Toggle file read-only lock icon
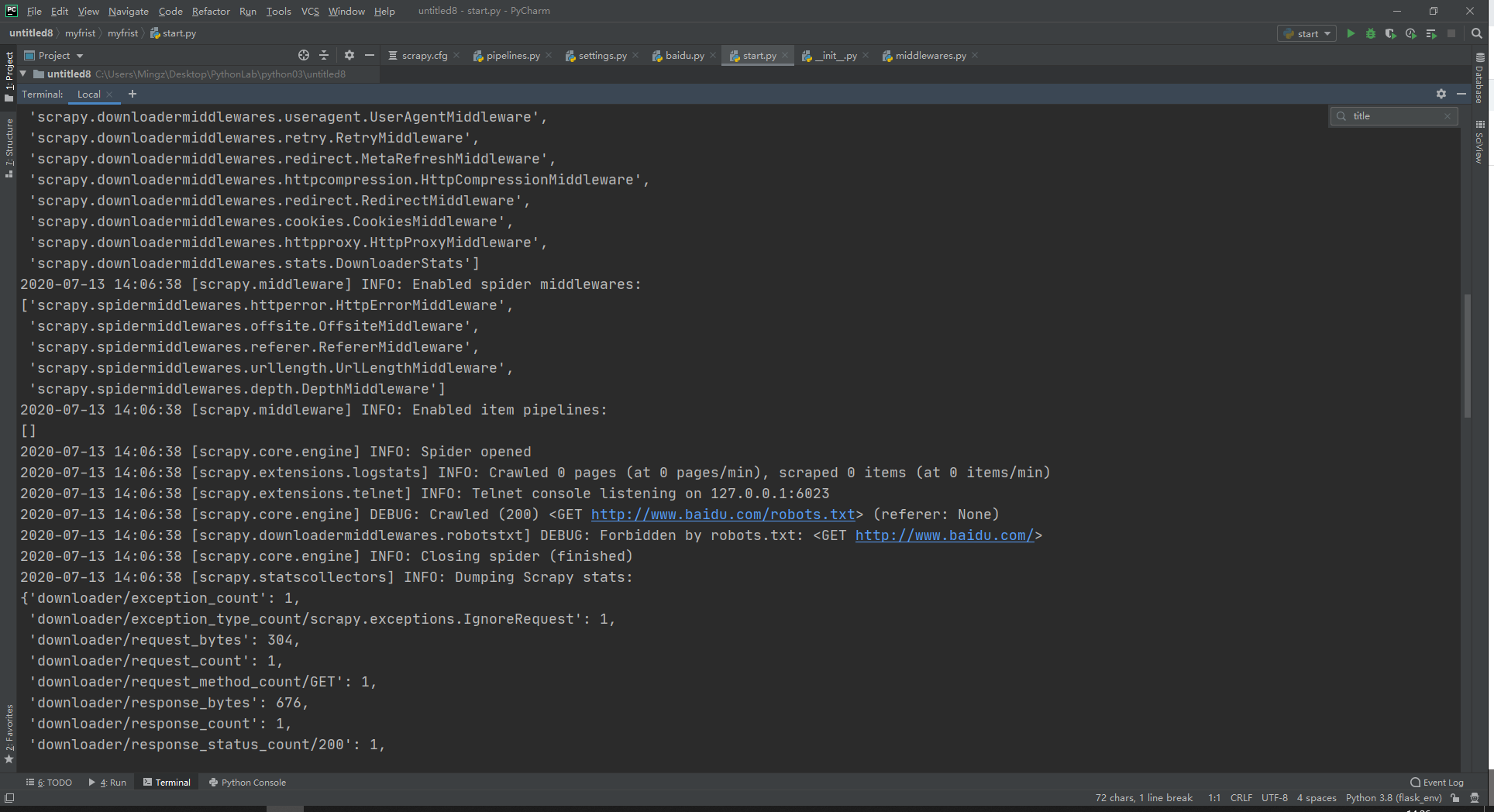This screenshot has height=812, width=1494. coord(1455,798)
